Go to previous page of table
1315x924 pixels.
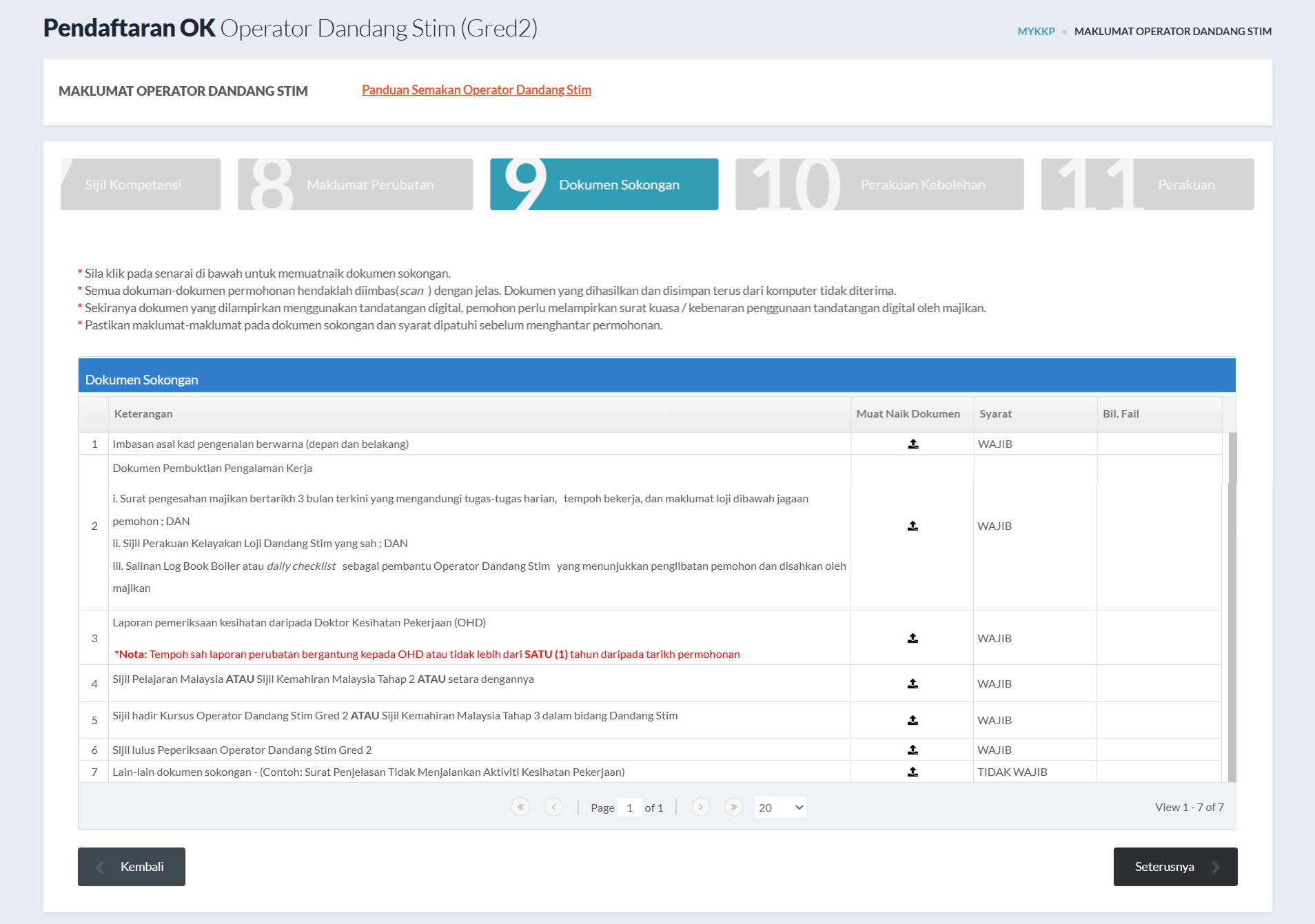[x=553, y=807]
